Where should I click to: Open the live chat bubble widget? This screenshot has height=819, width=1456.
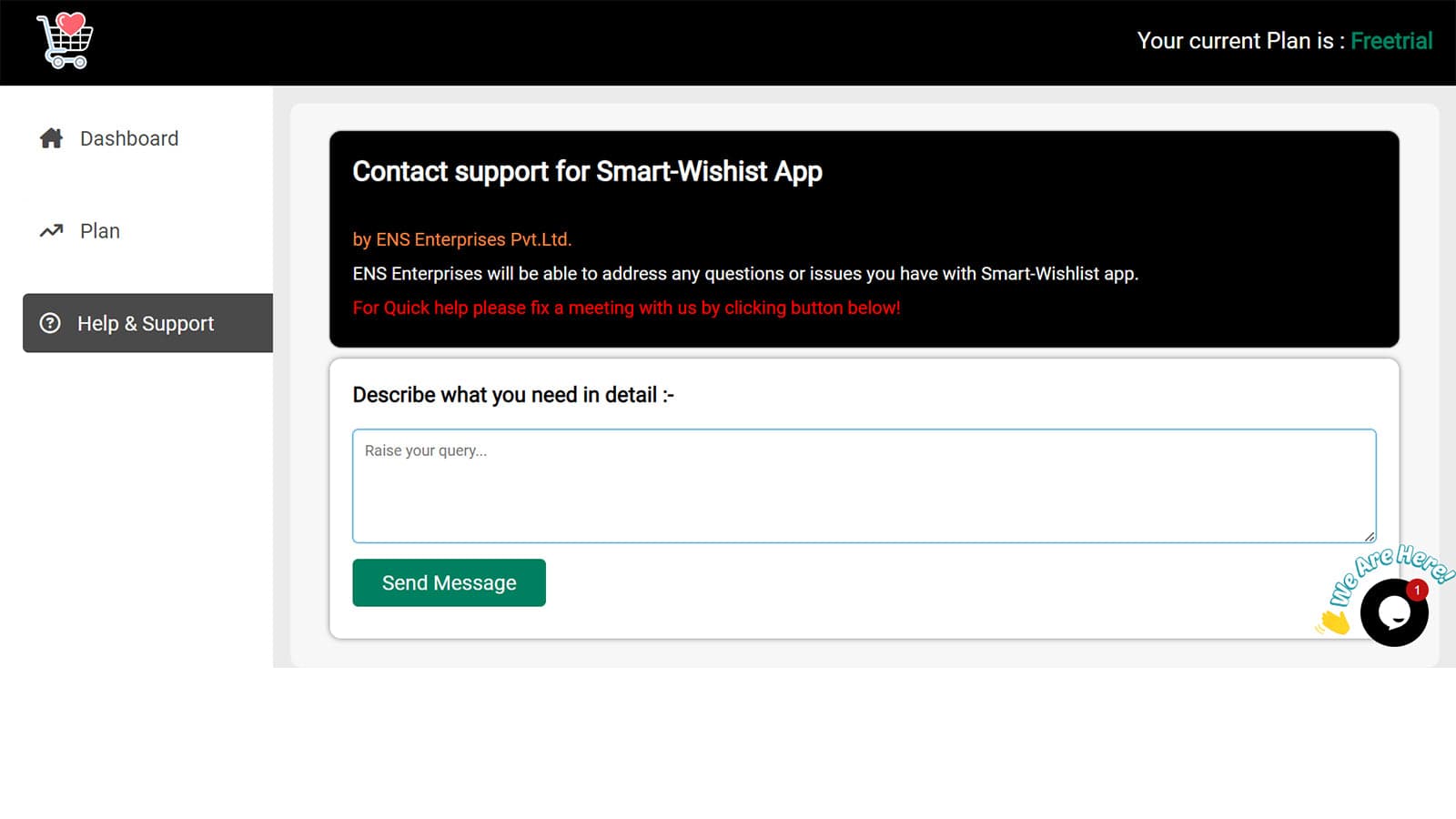[1393, 614]
